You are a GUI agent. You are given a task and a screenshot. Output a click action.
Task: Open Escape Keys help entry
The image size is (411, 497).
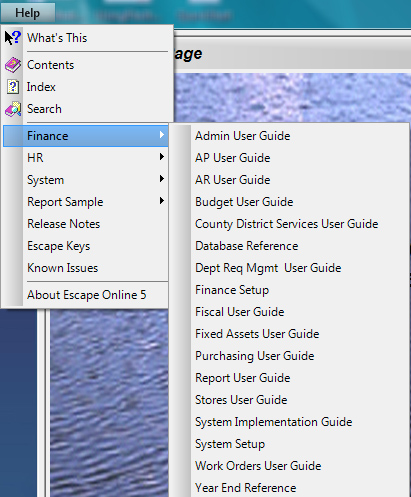(x=86, y=246)
